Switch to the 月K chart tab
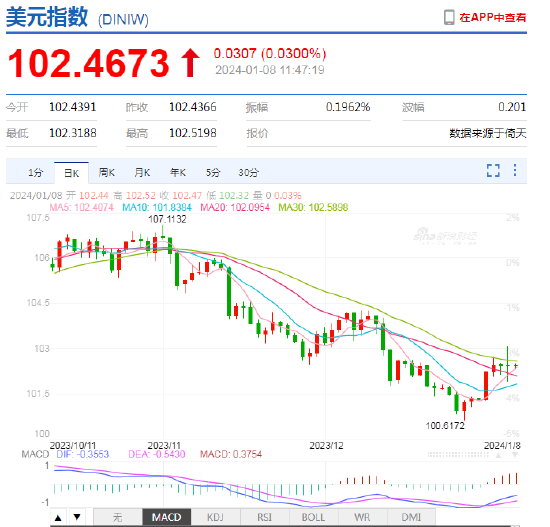 142,173
